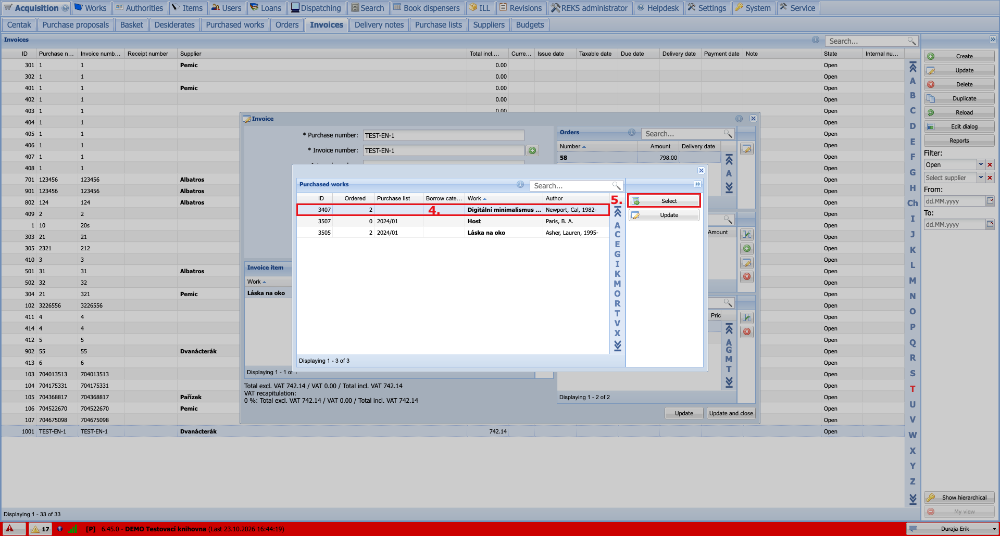Viewport: 1000px width, 536px height.
Task: Click Select button in Purchased works dialog
Action: point(664,200)
